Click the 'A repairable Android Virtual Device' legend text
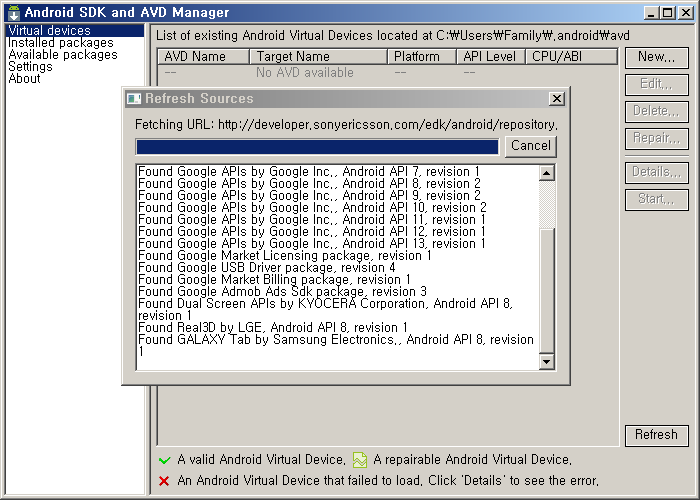Viewport: 700px width, 500px height. pyautogui.click(x=472, y=460)
